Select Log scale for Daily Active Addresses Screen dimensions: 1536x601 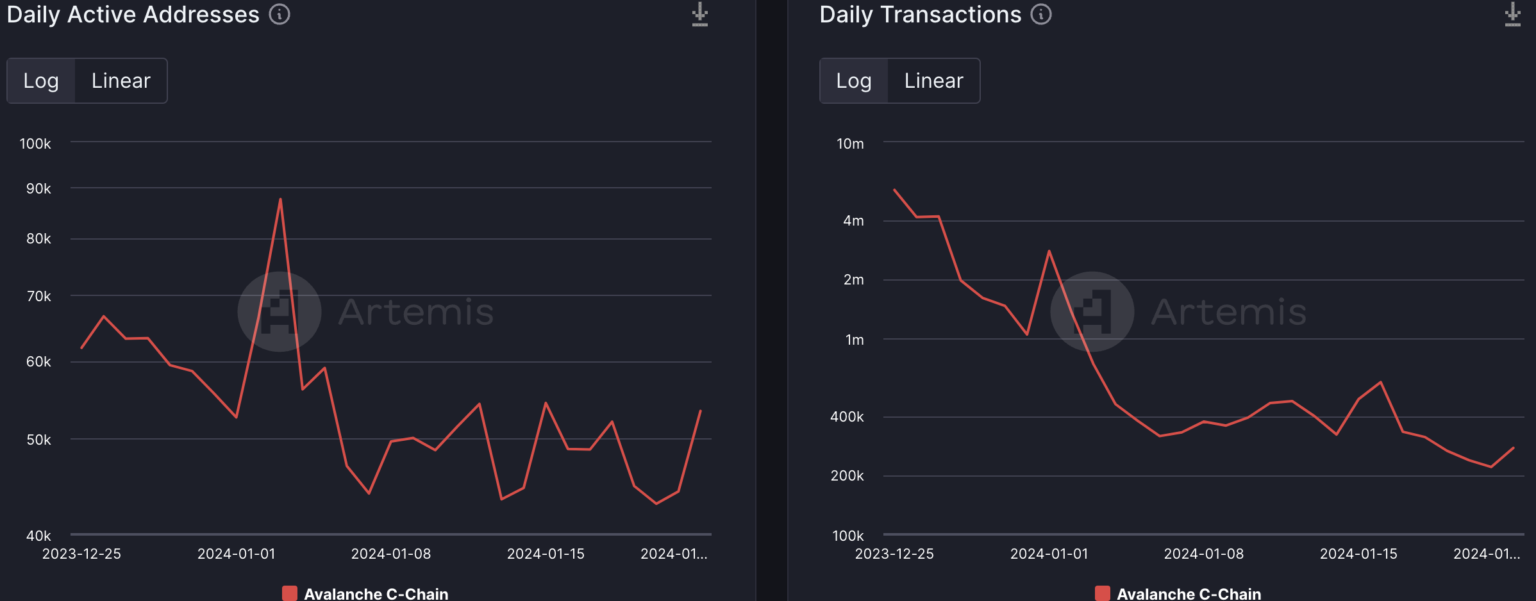[x=41, y=81]
